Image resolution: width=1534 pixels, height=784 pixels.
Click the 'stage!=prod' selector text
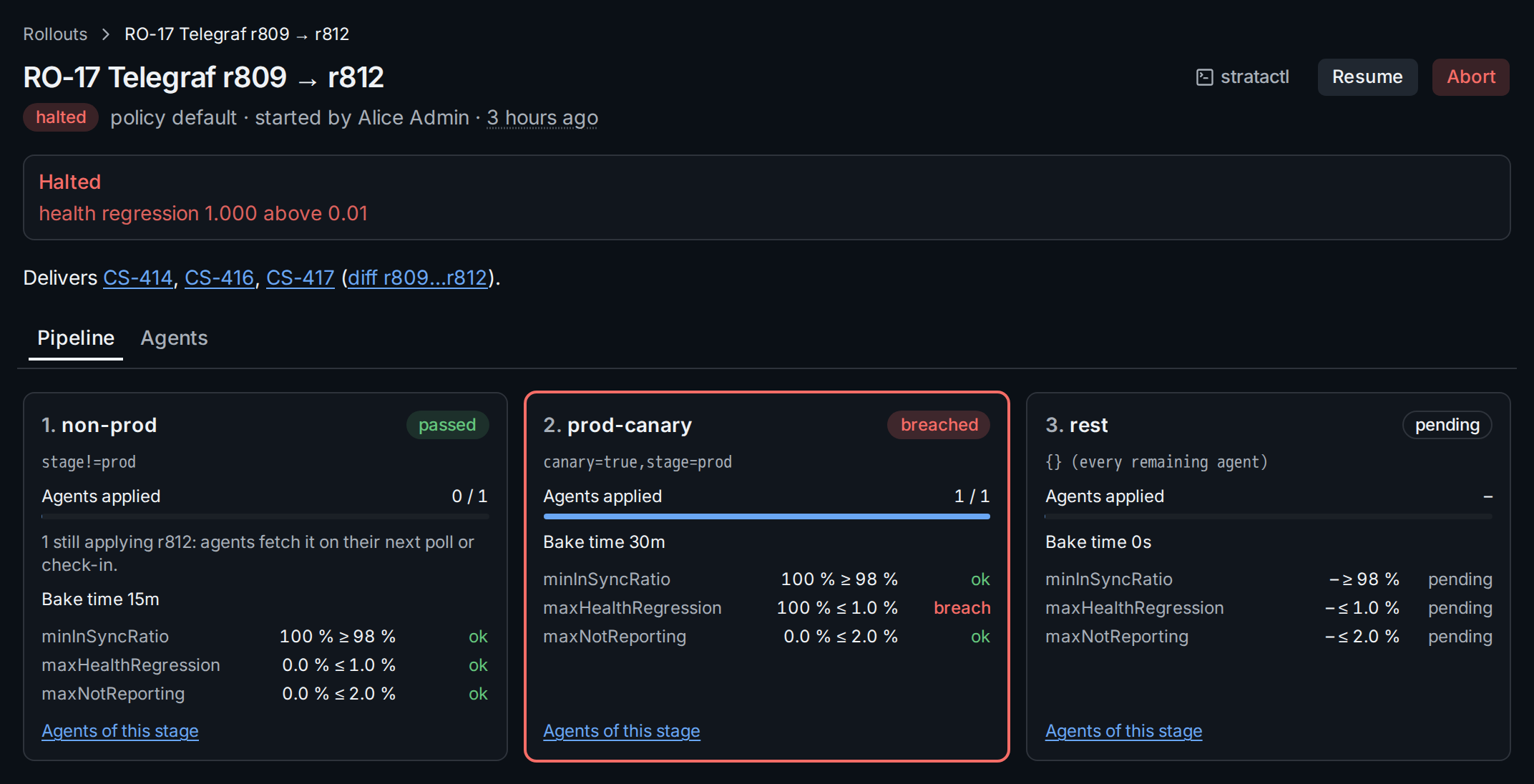click(89, 462)
